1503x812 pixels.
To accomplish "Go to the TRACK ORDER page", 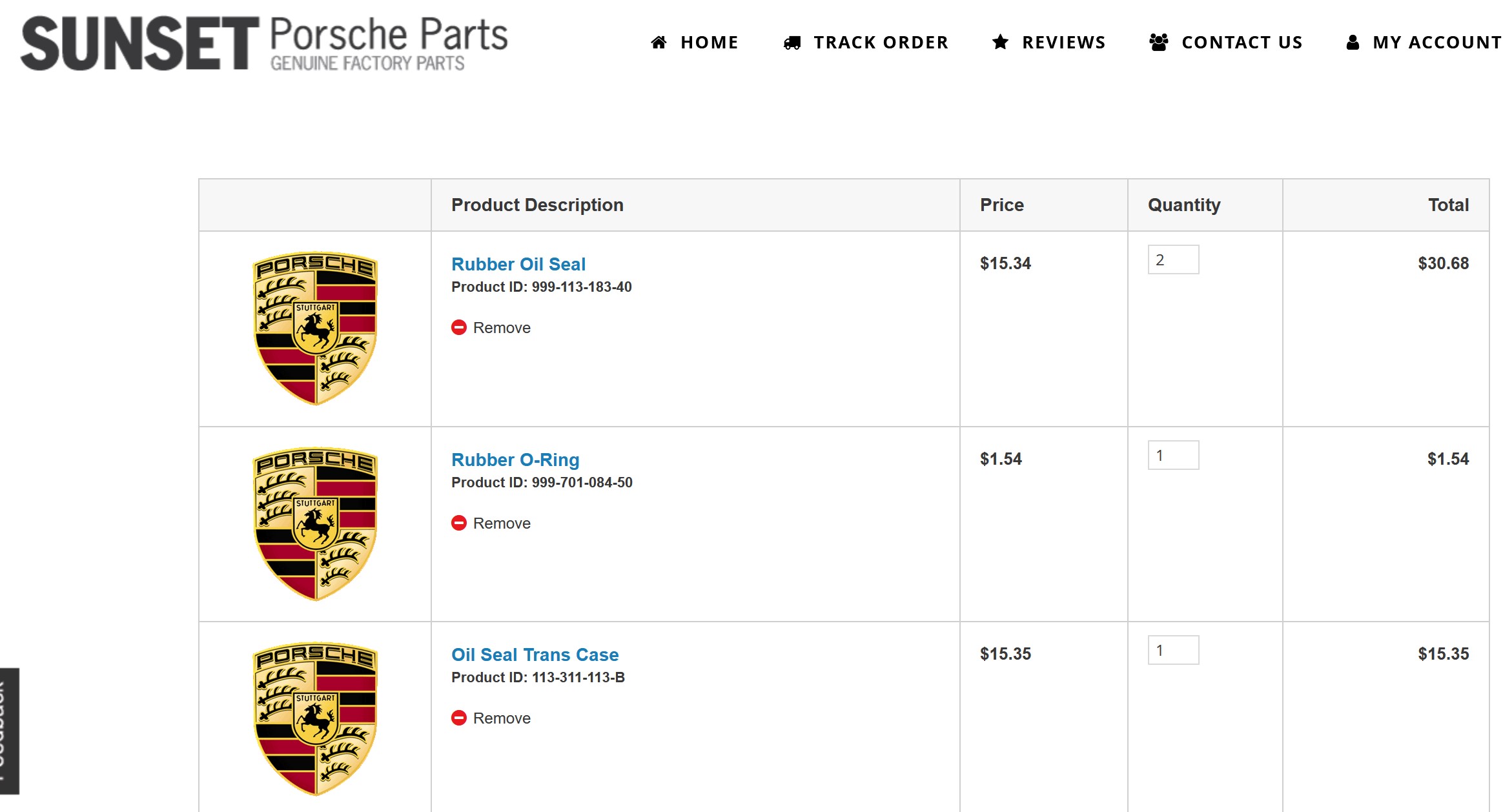I will (x=881, y=43).
